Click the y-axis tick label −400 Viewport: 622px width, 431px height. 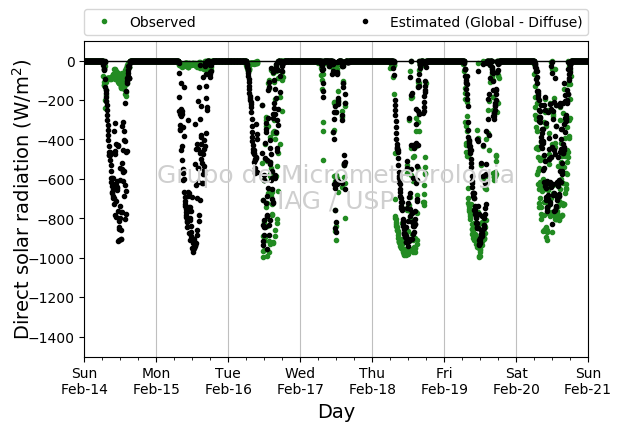[x=56, y=140]
